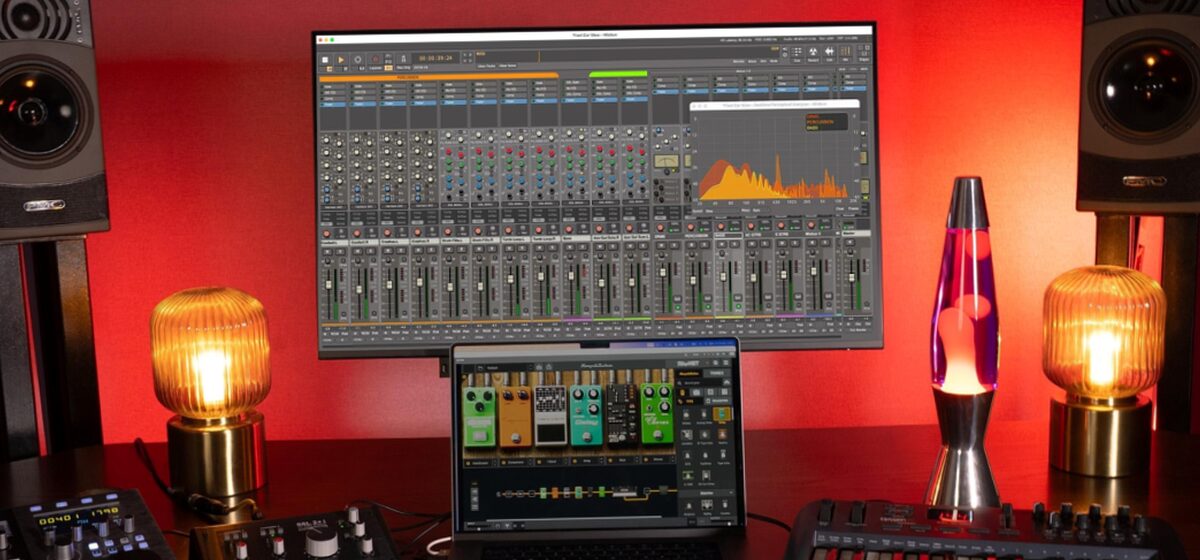Open the dropdown under the teal pedal

[601, 461]
